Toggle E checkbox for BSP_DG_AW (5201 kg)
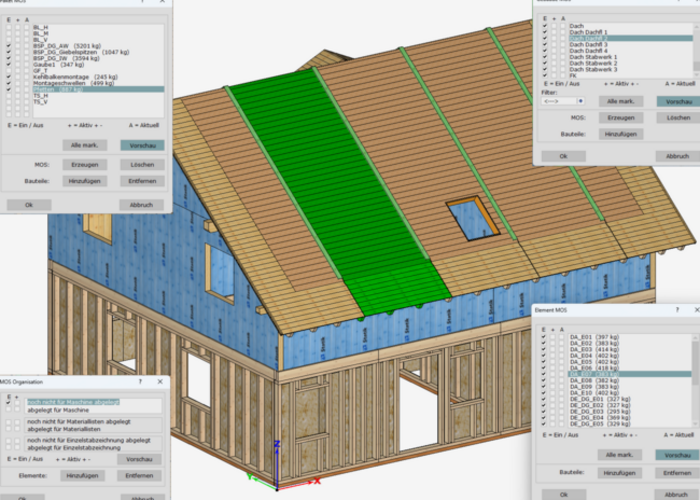 [9, 46]
